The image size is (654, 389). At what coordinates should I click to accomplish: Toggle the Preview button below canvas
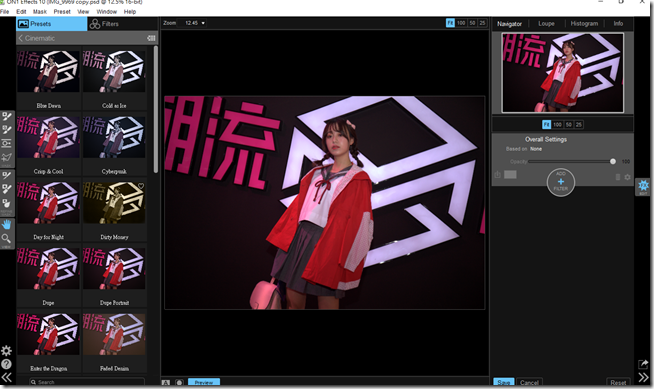[204, 382]
